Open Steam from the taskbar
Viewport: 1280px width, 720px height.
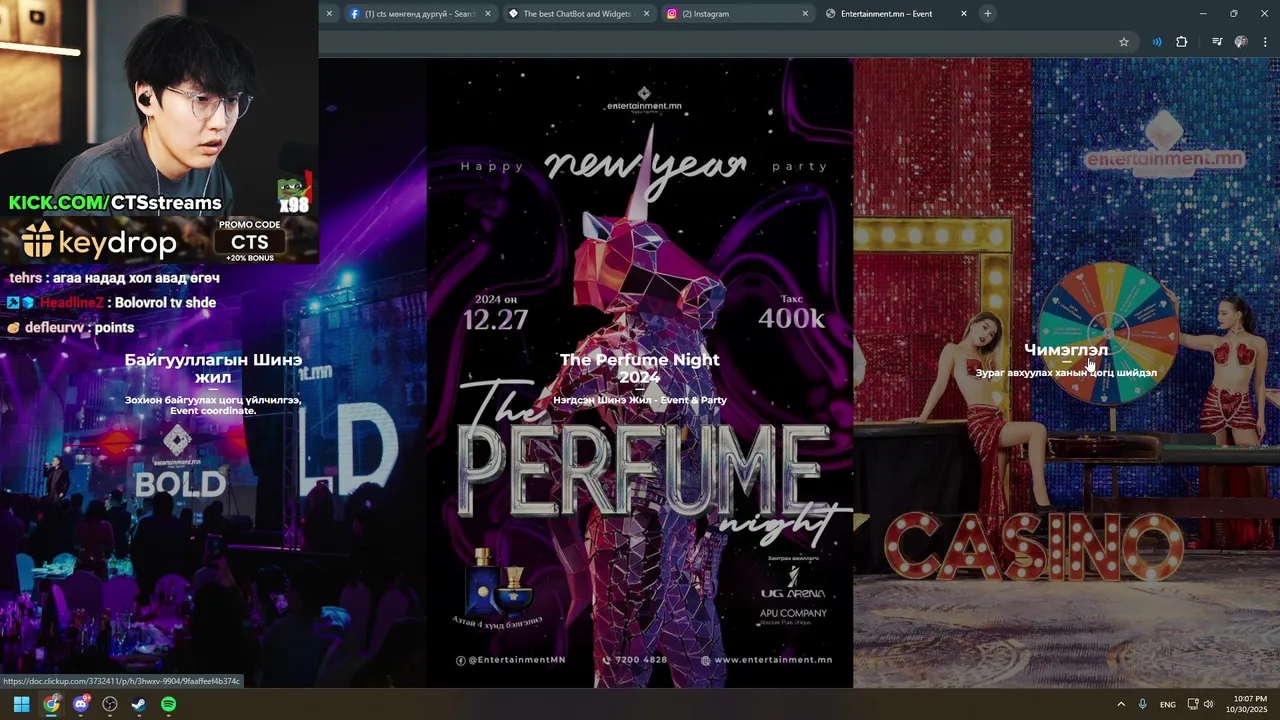coord(139,704)
